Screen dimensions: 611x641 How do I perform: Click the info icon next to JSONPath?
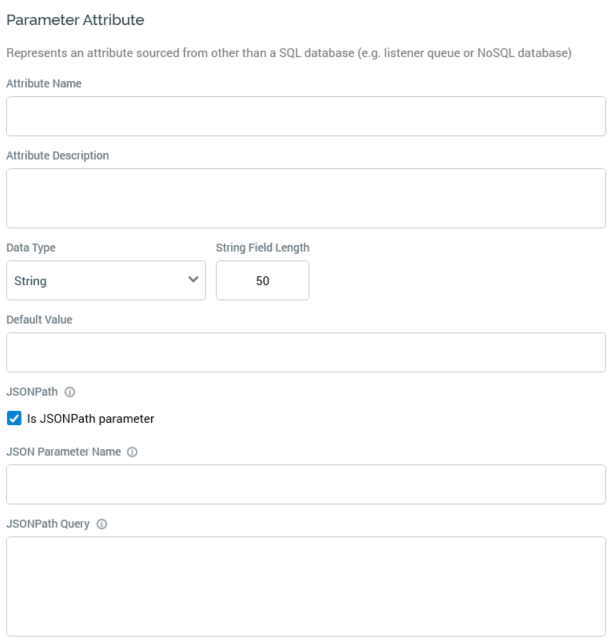[x=70, y=392]
